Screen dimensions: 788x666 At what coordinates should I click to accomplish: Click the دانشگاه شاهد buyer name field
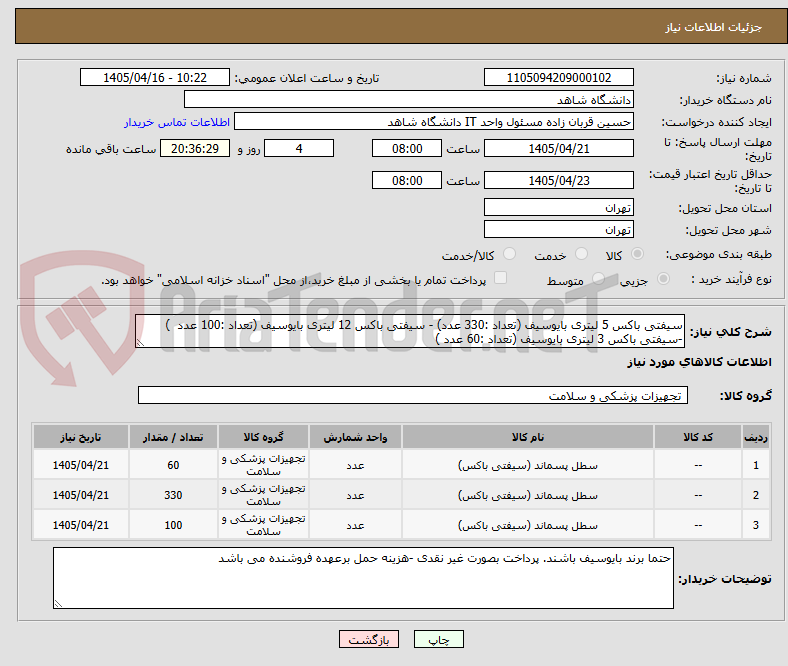(x=409, y=99)
